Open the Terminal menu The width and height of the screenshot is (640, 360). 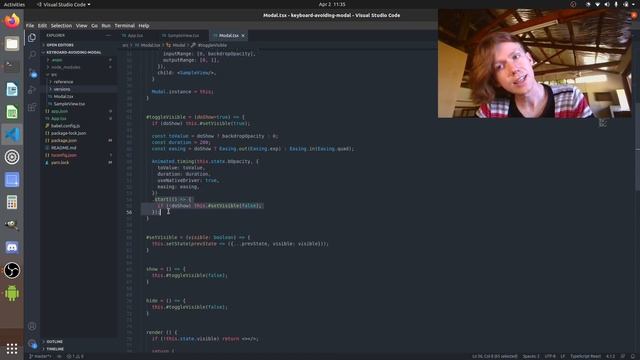(124, 25)
